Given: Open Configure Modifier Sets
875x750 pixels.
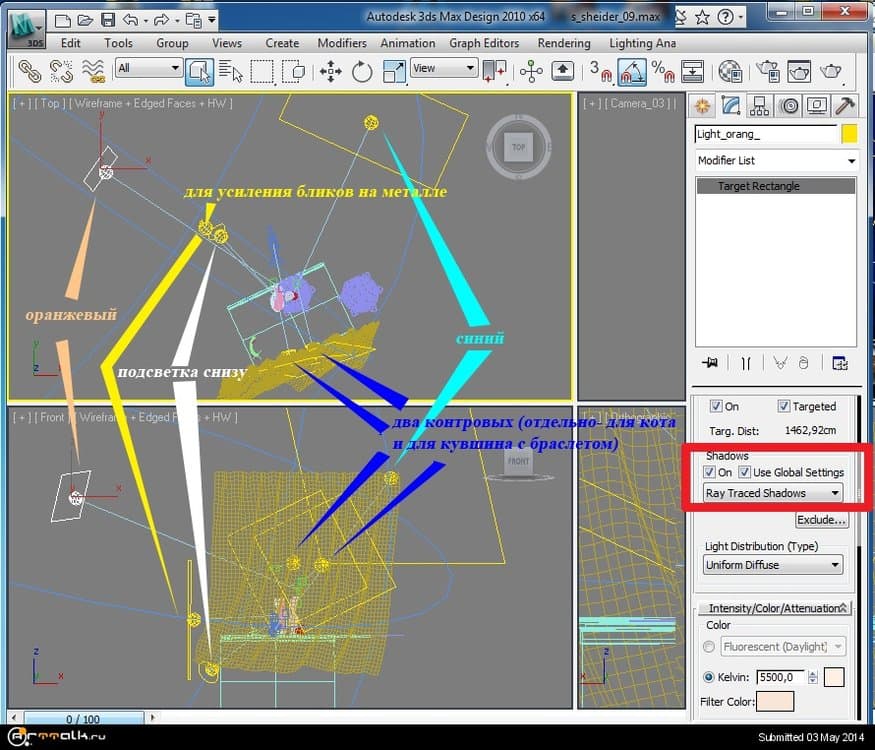Looking at the screenshot, I should click(840, 363).
